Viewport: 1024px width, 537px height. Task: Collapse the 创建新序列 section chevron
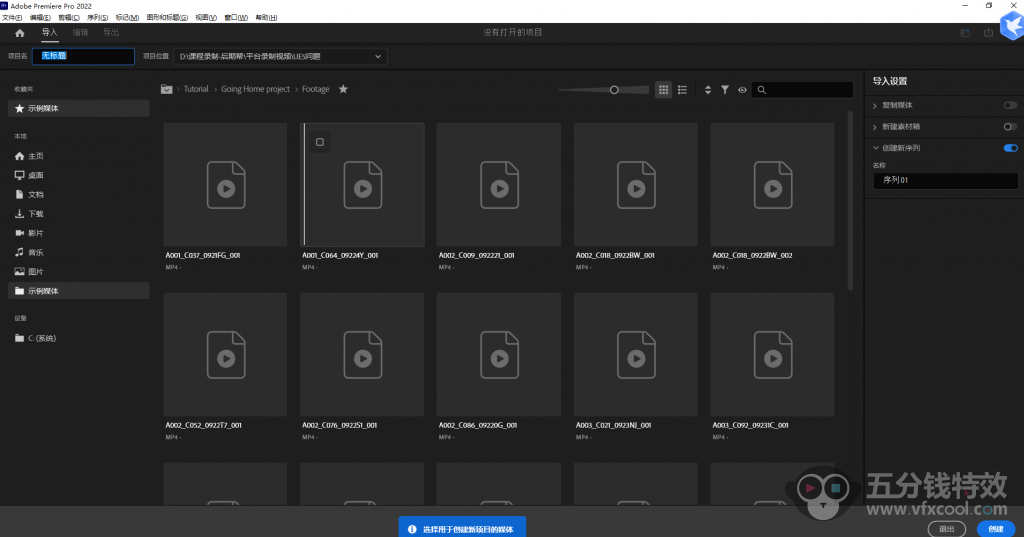[x=875, y=148]
